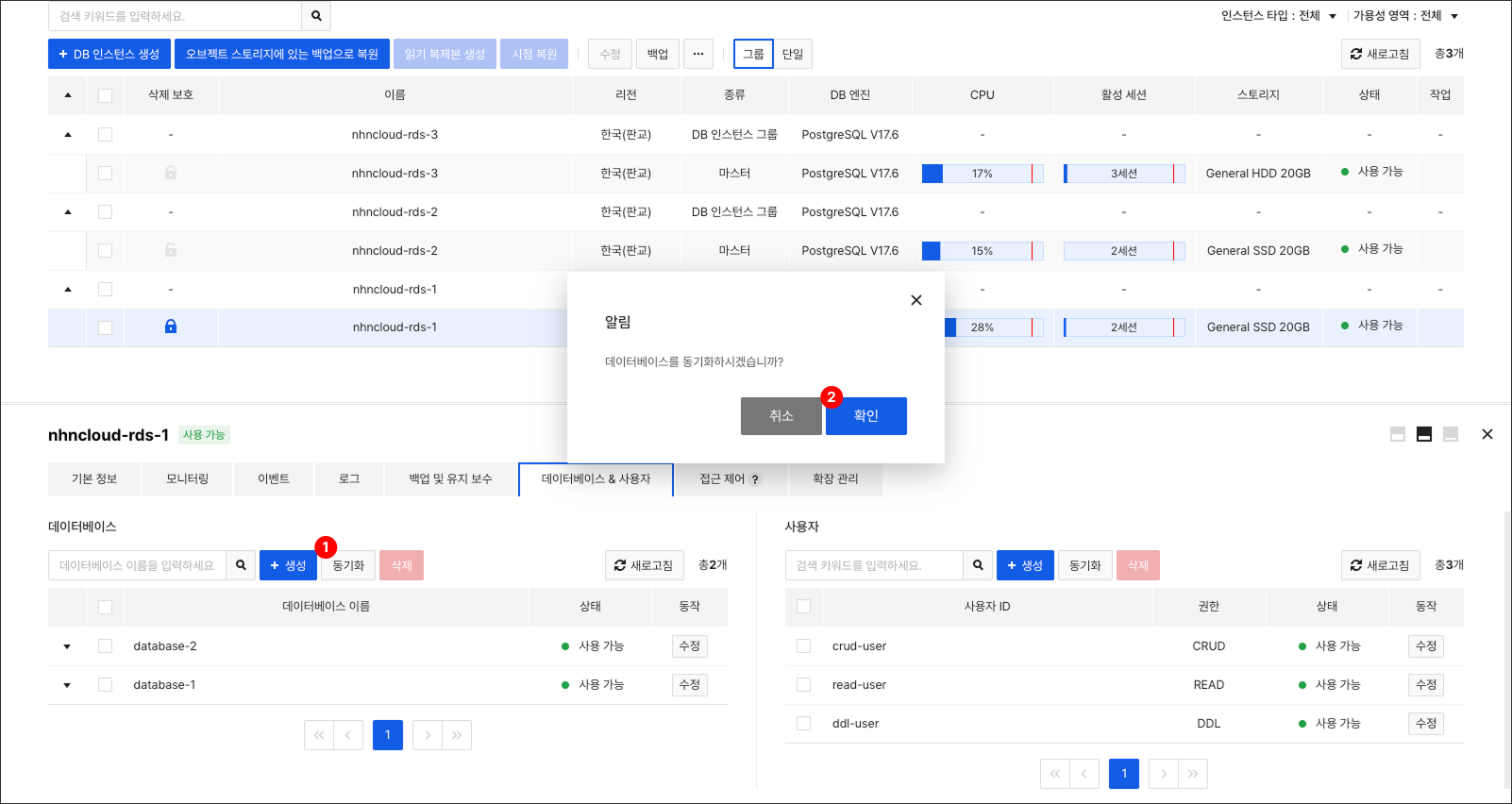This screenshot has width=1512, height=804.
Task: Check the database-1 checkbox
Action: (x=105, y=685)
